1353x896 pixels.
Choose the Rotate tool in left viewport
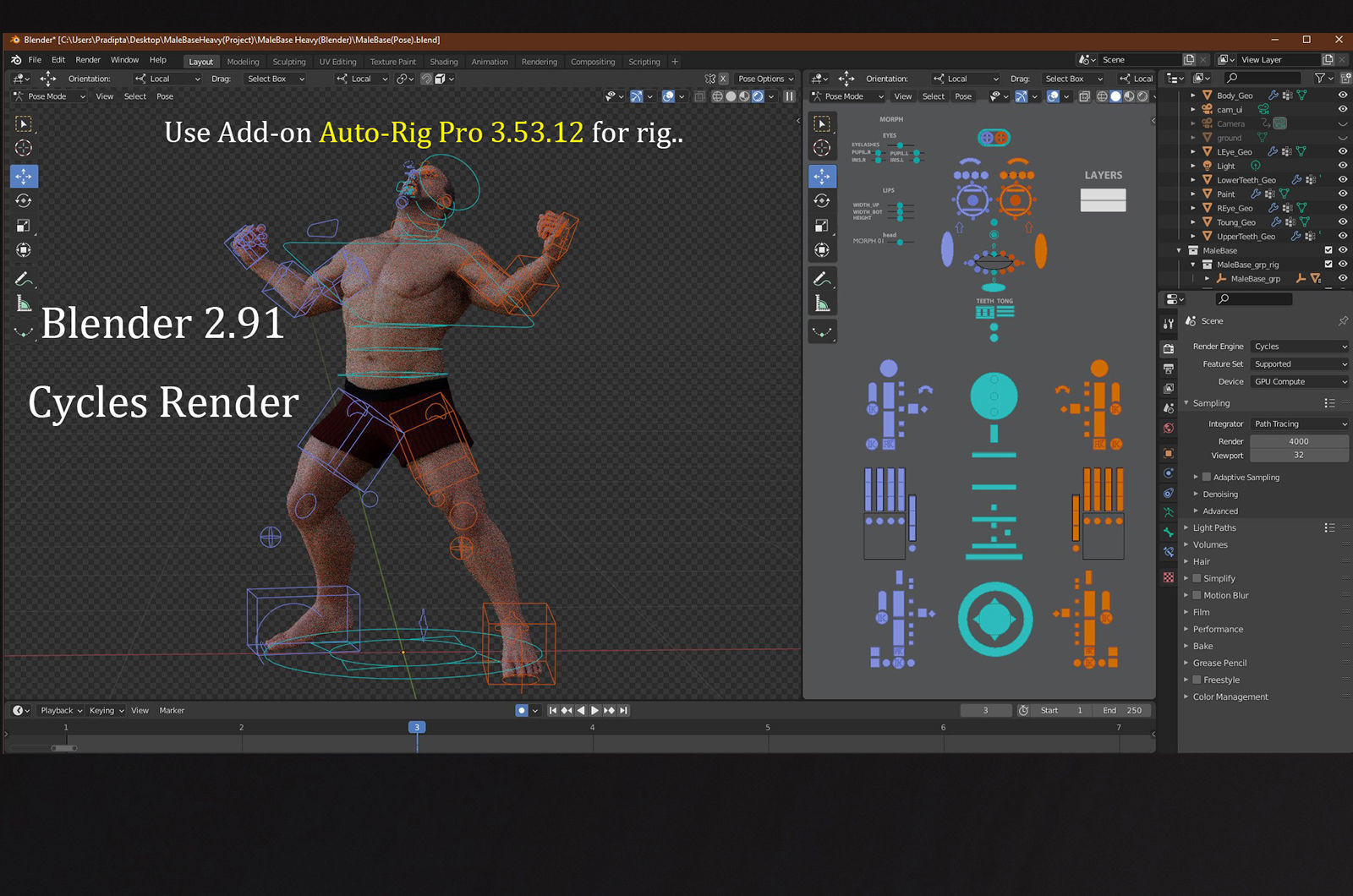(24, 200)
